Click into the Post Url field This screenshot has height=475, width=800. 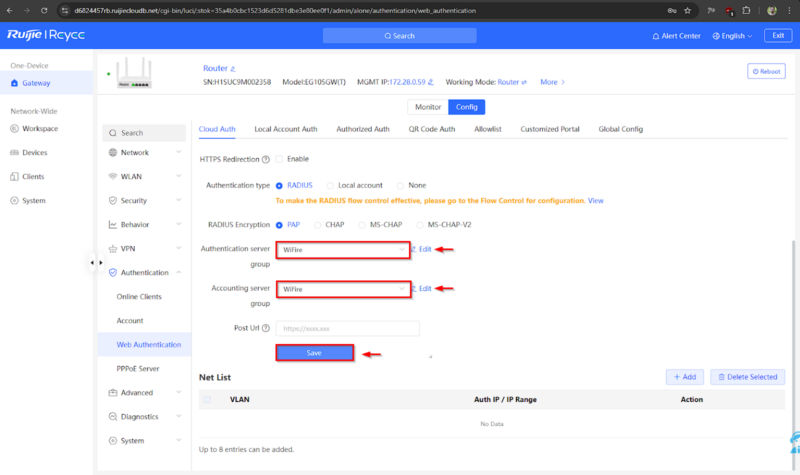click(x=347, y=328)
